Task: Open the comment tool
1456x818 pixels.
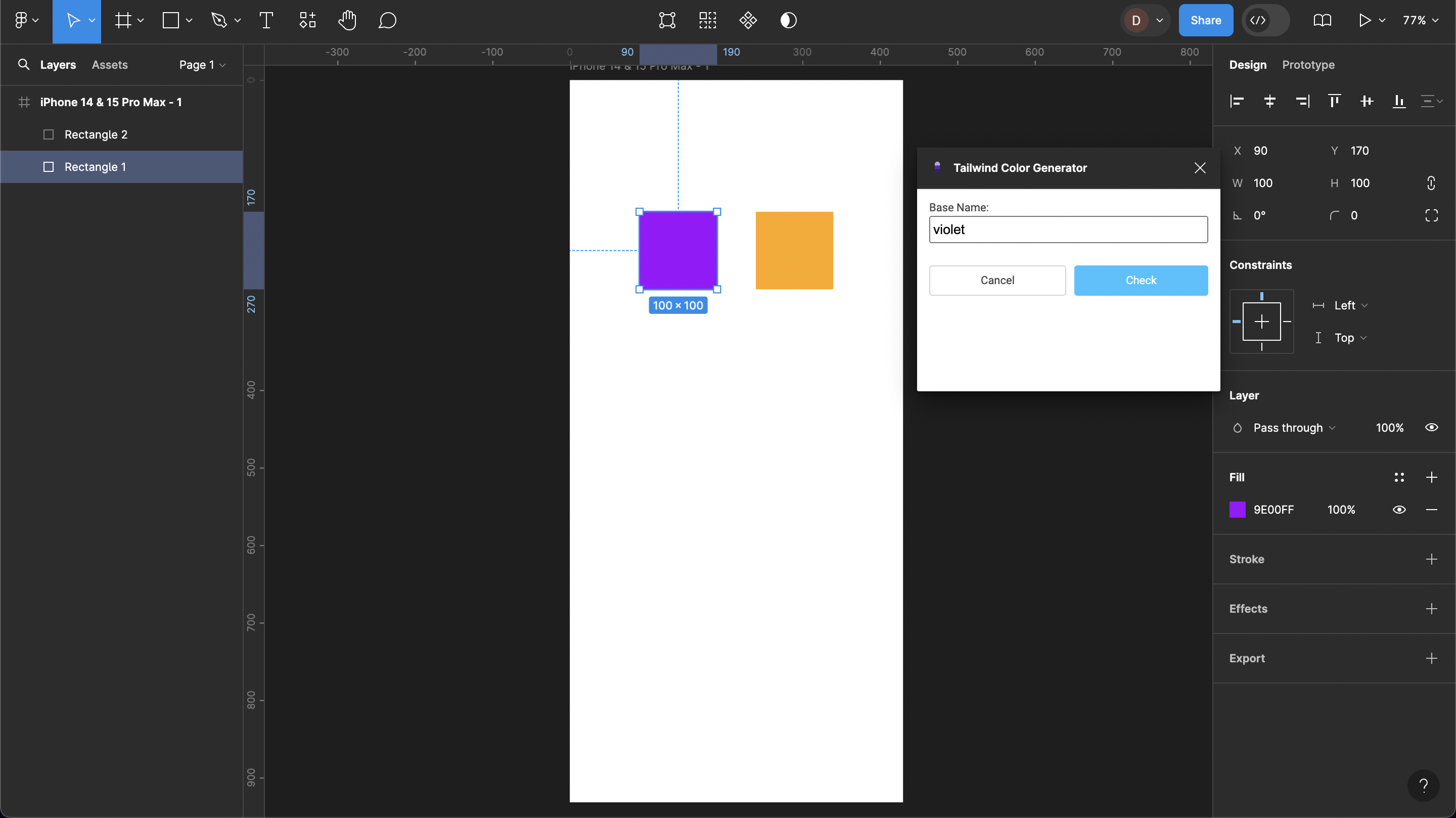Action: pos(387,20)
